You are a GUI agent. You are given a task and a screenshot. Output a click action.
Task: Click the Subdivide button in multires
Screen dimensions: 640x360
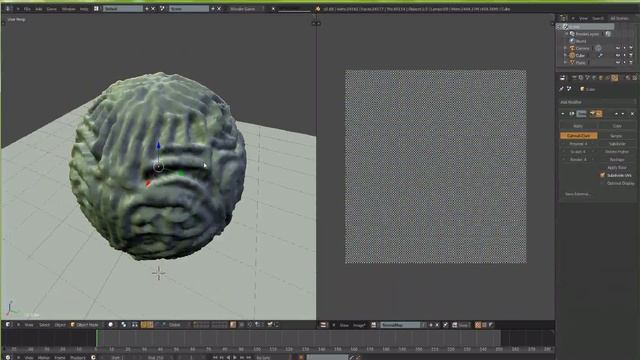pos(617,144)
